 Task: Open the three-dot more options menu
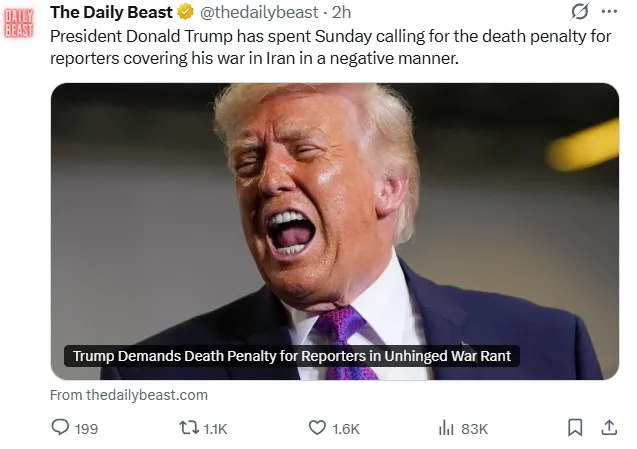609,12
